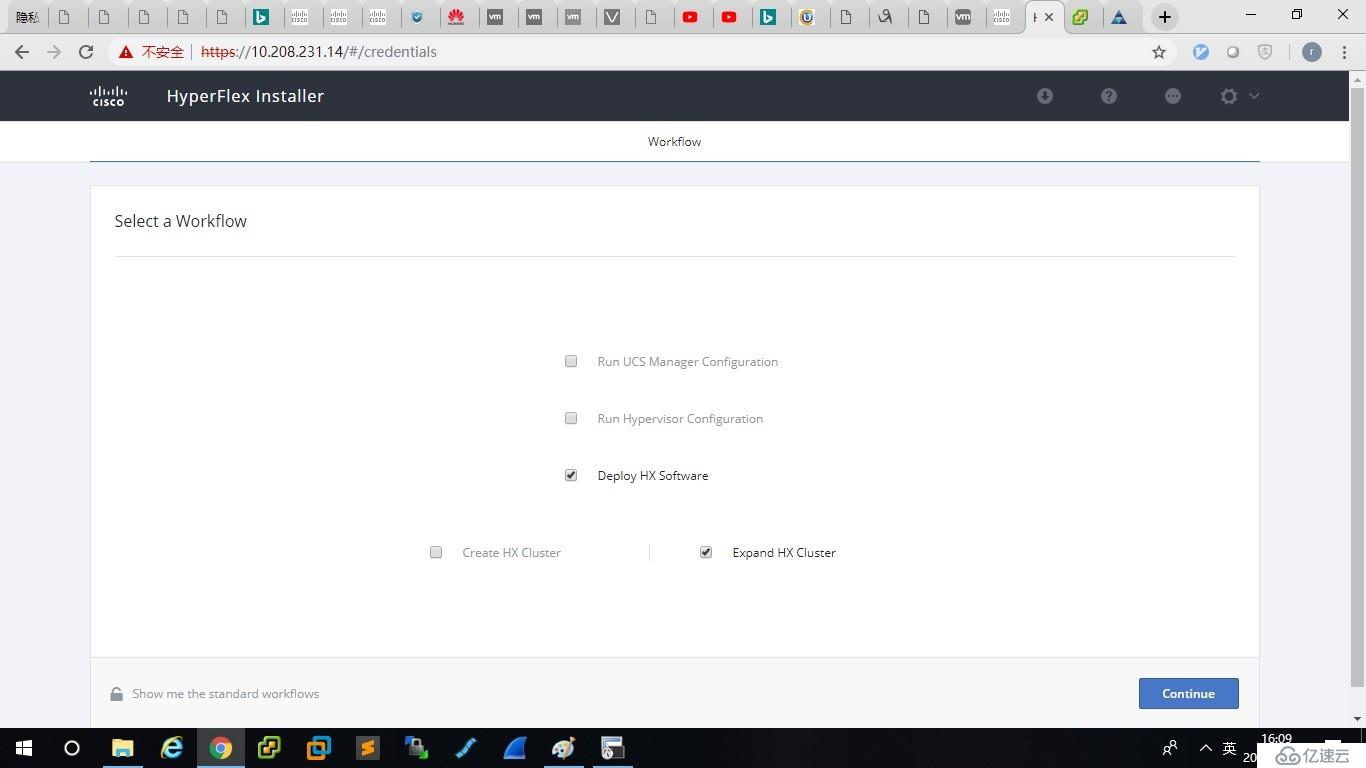1366x768 pixels.
Task: Click the download icon in the HyperFlex header
Action: click(1045, 96)
